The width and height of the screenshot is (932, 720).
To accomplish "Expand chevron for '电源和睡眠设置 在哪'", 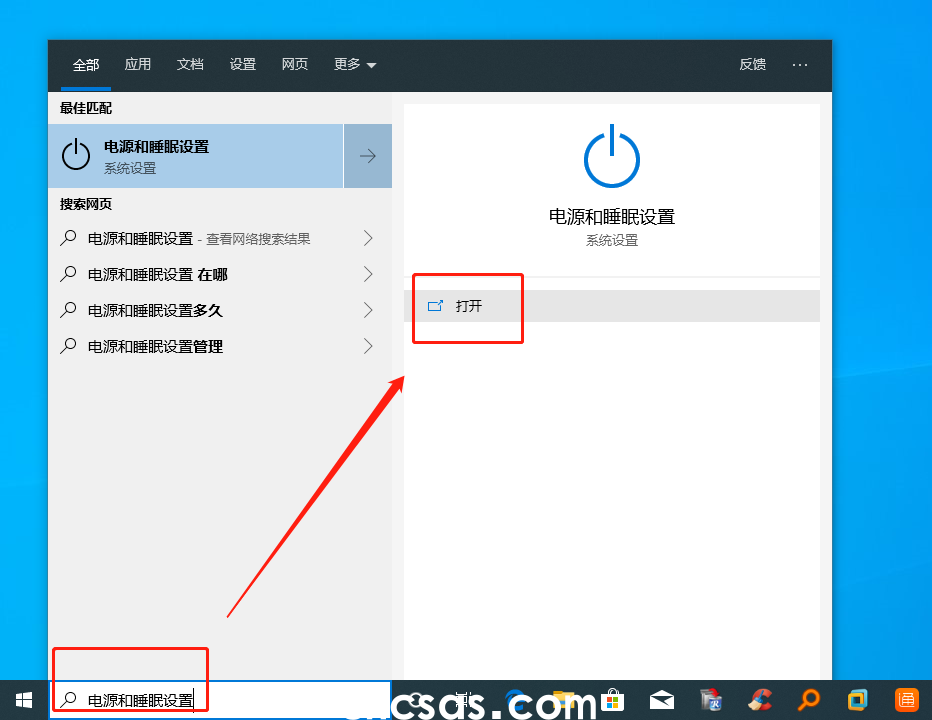I will click(x=368, y=274).
